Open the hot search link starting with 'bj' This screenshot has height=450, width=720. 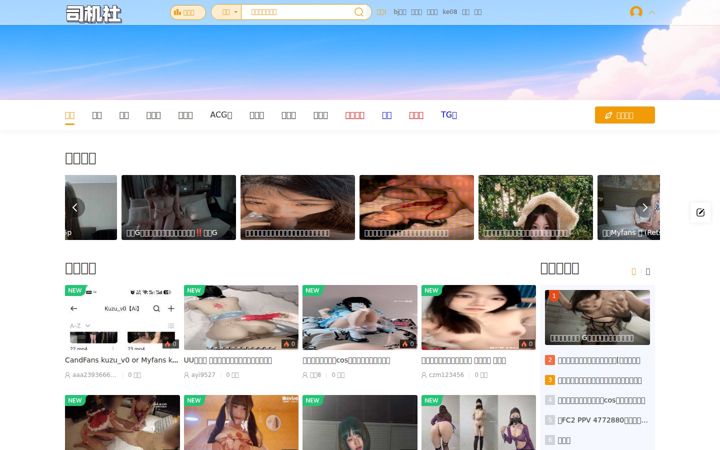(399, 12)
